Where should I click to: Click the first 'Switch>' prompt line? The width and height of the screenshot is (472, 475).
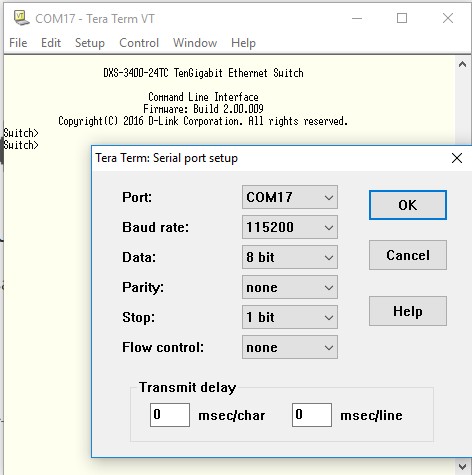coord(21,133)
